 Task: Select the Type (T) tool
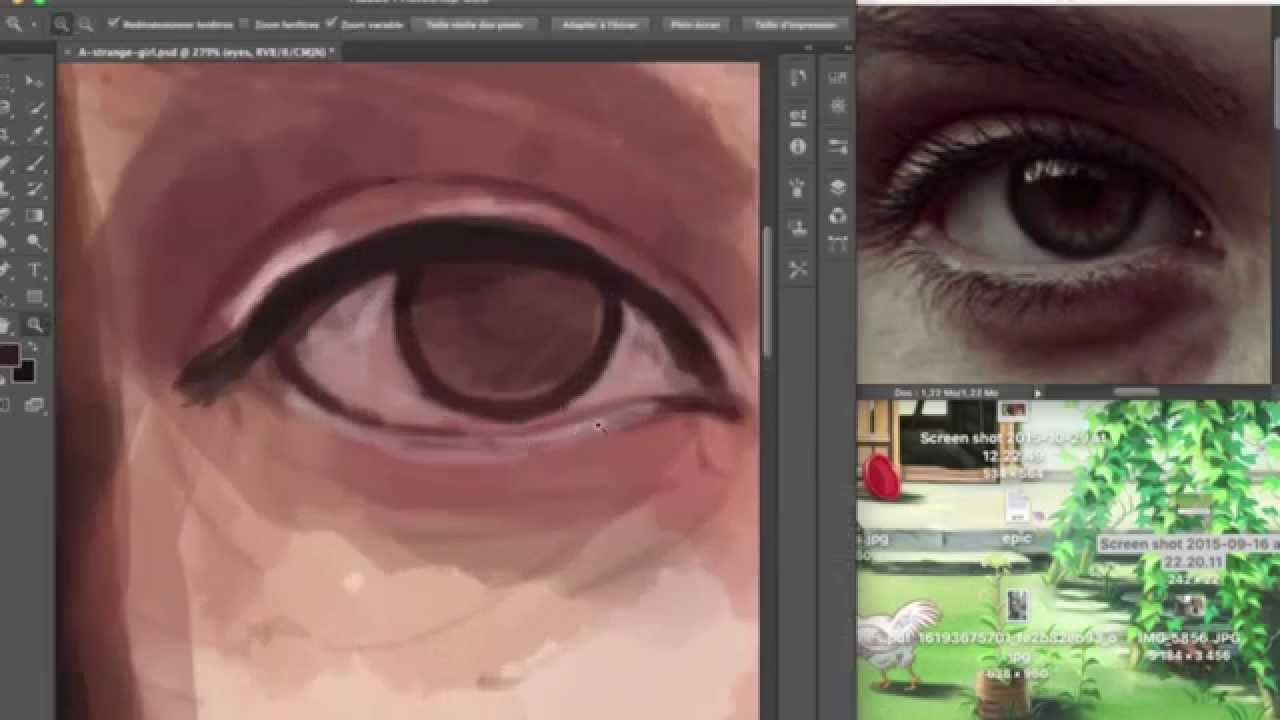point(35,270)
